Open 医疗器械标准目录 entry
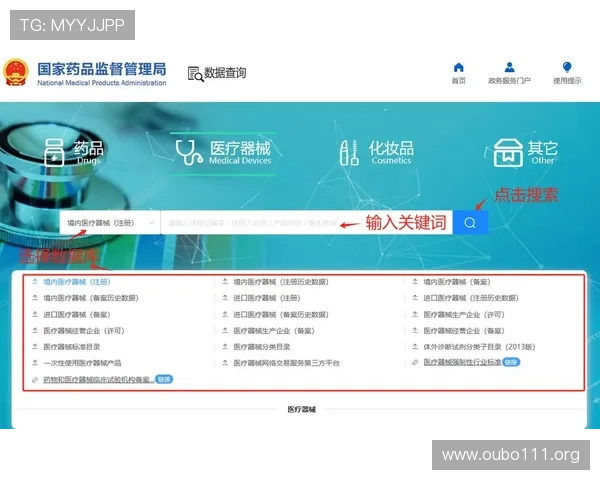 72,347
